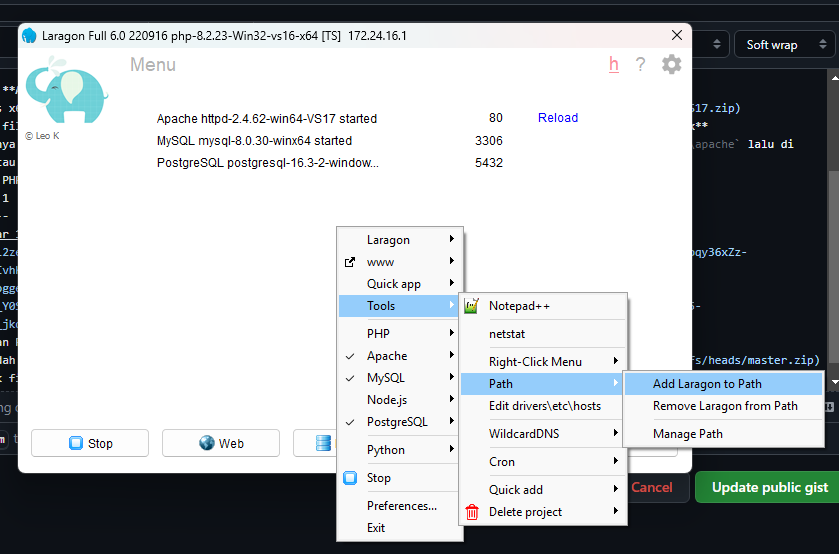
Task: Expand the Cron submenu
Action: coord(543,461)
